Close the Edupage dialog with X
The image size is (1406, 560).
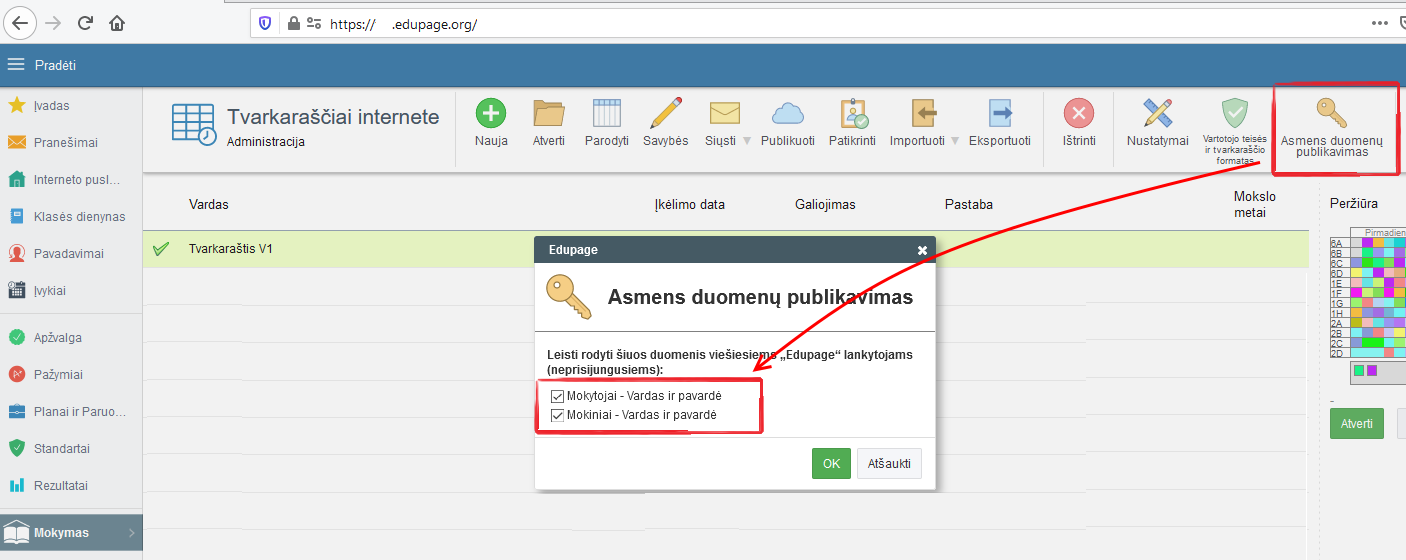922,250
